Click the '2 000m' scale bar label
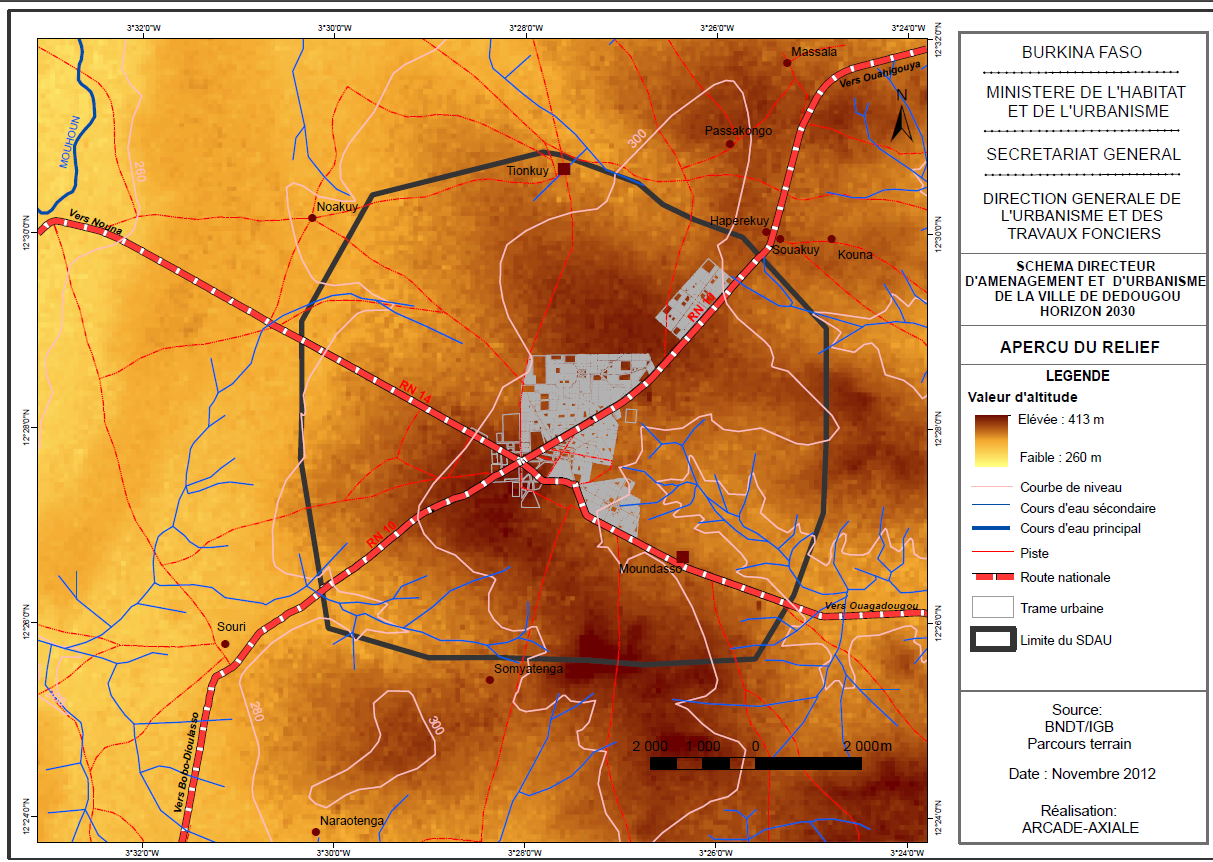This screenshot has height=862, width=1213. pyautogui.click(x=867, y=746)
